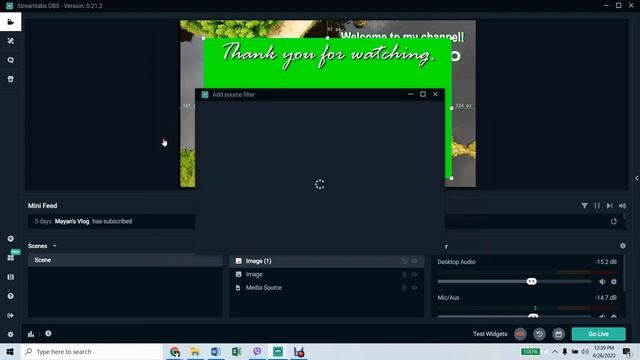Click the Mixer panel vertical scrollbar

(x=624, y=273)
